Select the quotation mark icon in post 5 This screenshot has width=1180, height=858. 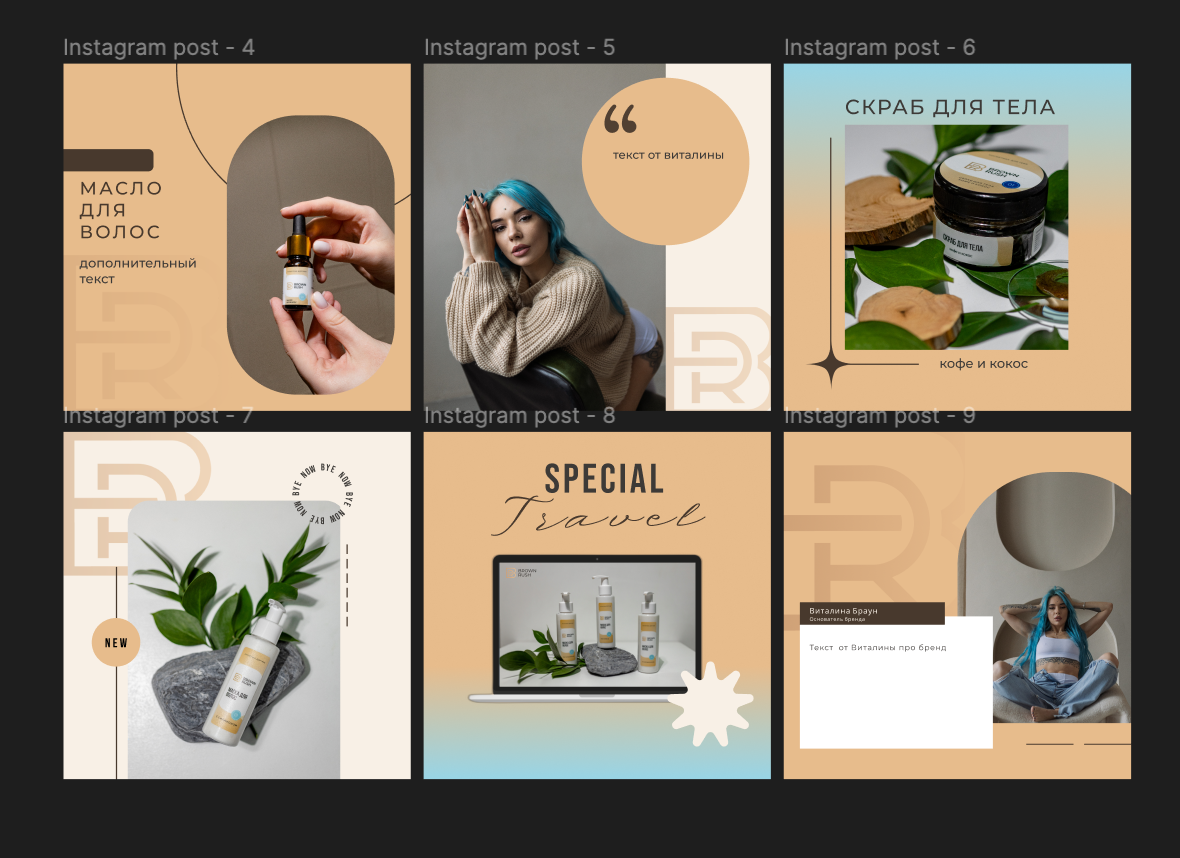tap(620, 119)
